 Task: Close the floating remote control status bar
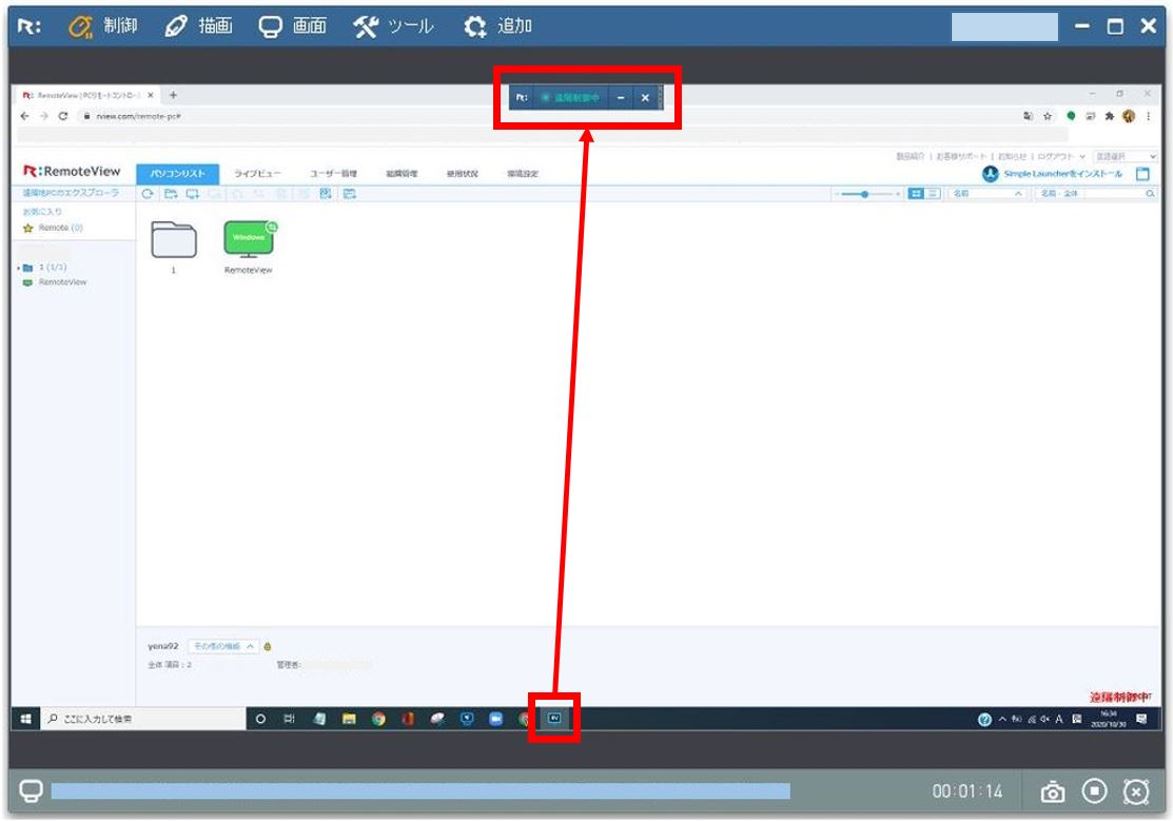point(645,98)
